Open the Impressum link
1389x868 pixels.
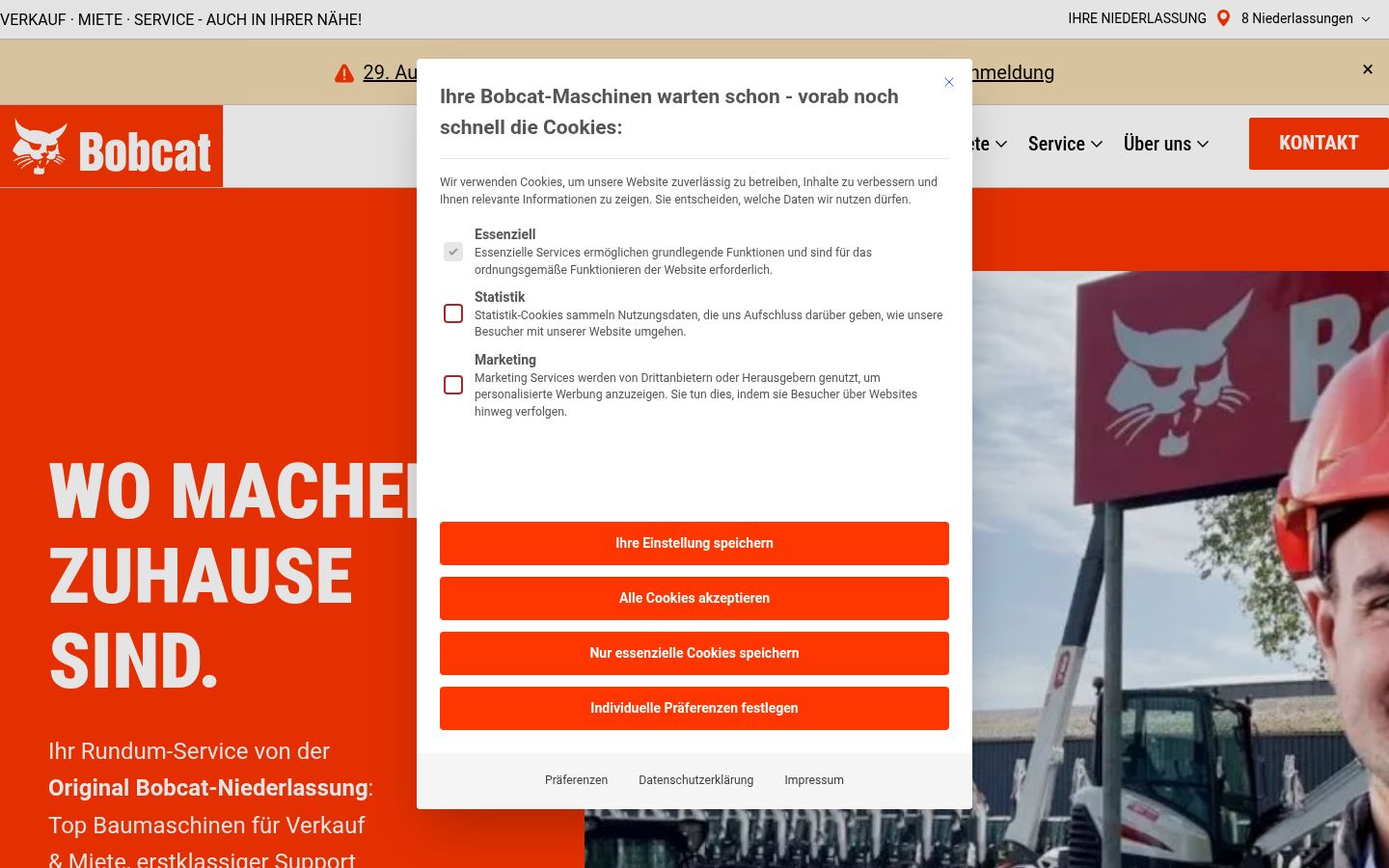pos(814,780)
